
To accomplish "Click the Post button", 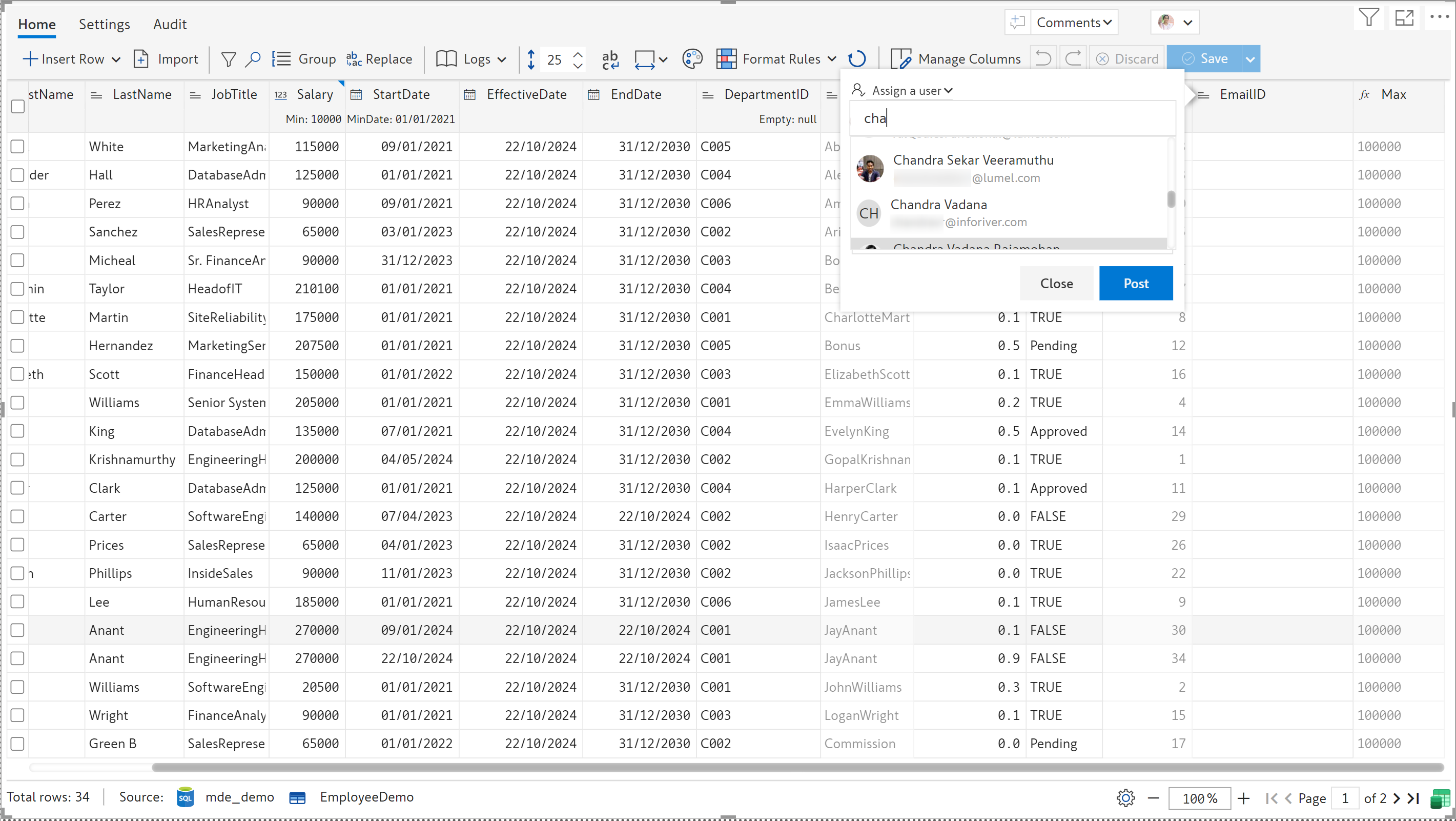I will [x=1135, y=283].
